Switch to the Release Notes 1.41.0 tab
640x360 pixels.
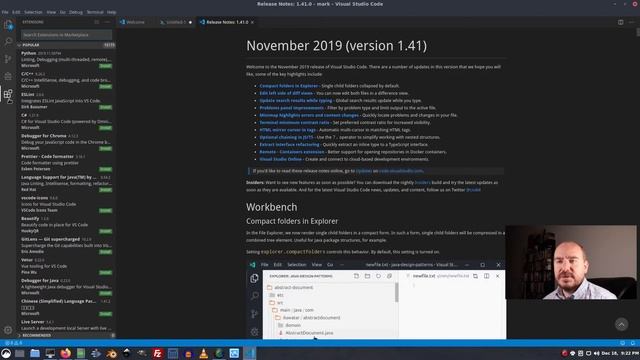pos(227,22)
